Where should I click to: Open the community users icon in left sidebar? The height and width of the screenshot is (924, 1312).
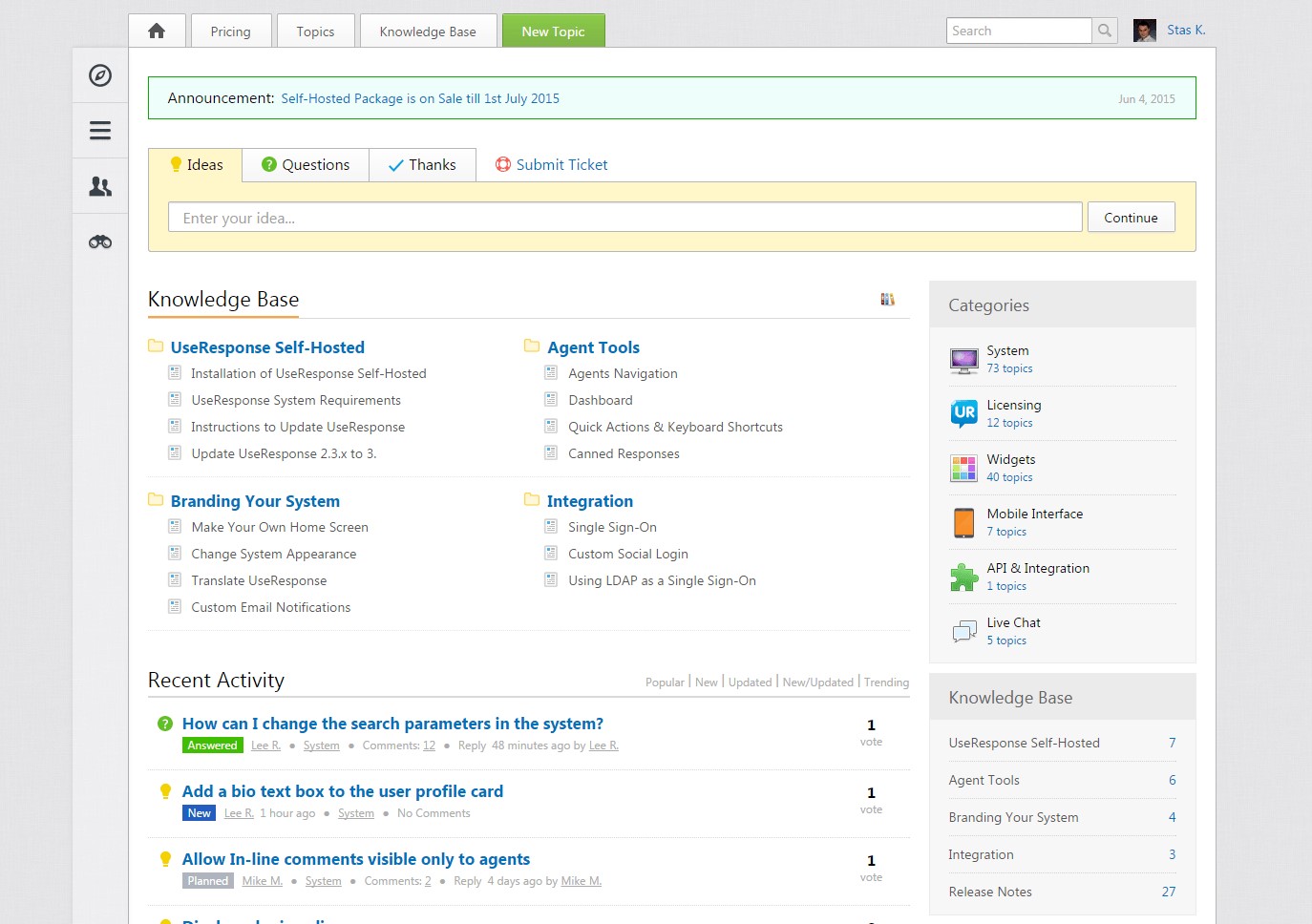pyautogui.click(x=99, y=186)
